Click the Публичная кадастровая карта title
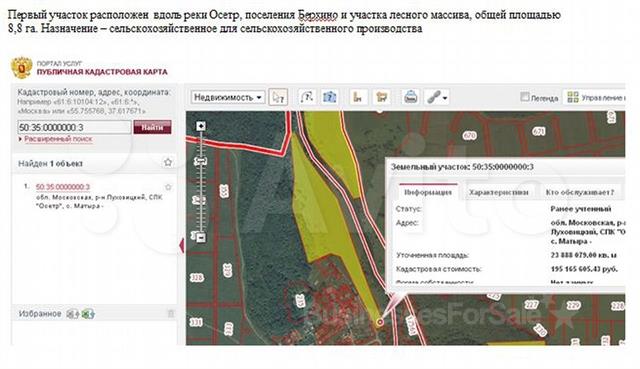 coord(102,72)
